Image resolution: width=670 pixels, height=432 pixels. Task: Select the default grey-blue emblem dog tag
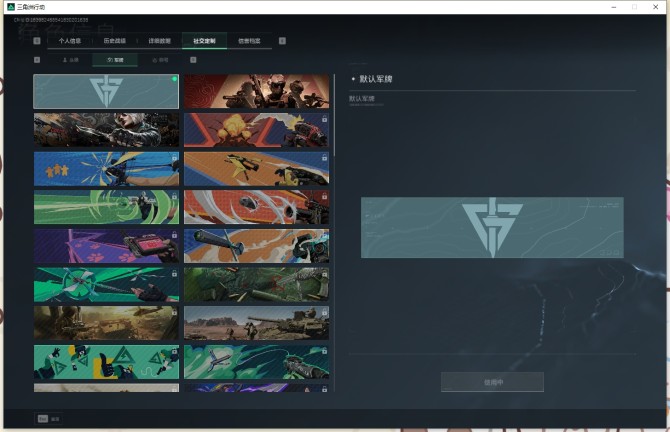click(106, 91)
